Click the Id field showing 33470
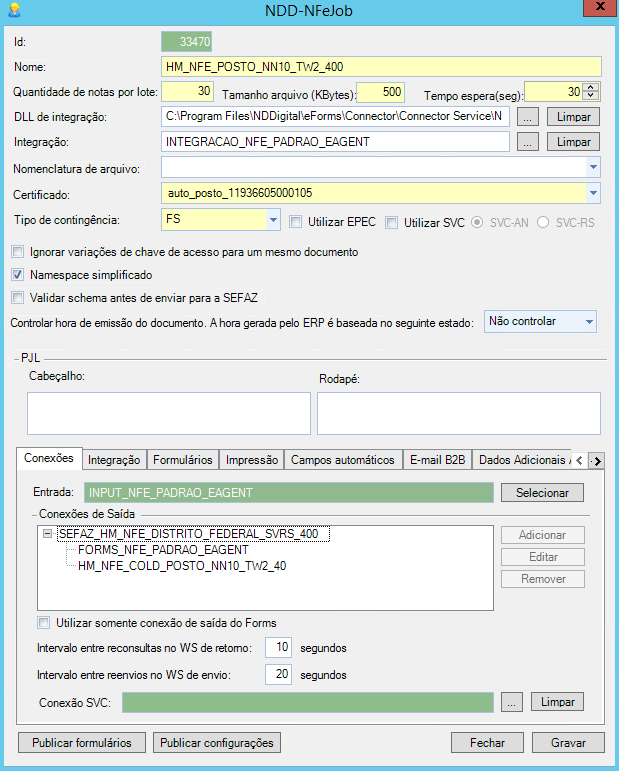619x771 pixels. (186, 42)
